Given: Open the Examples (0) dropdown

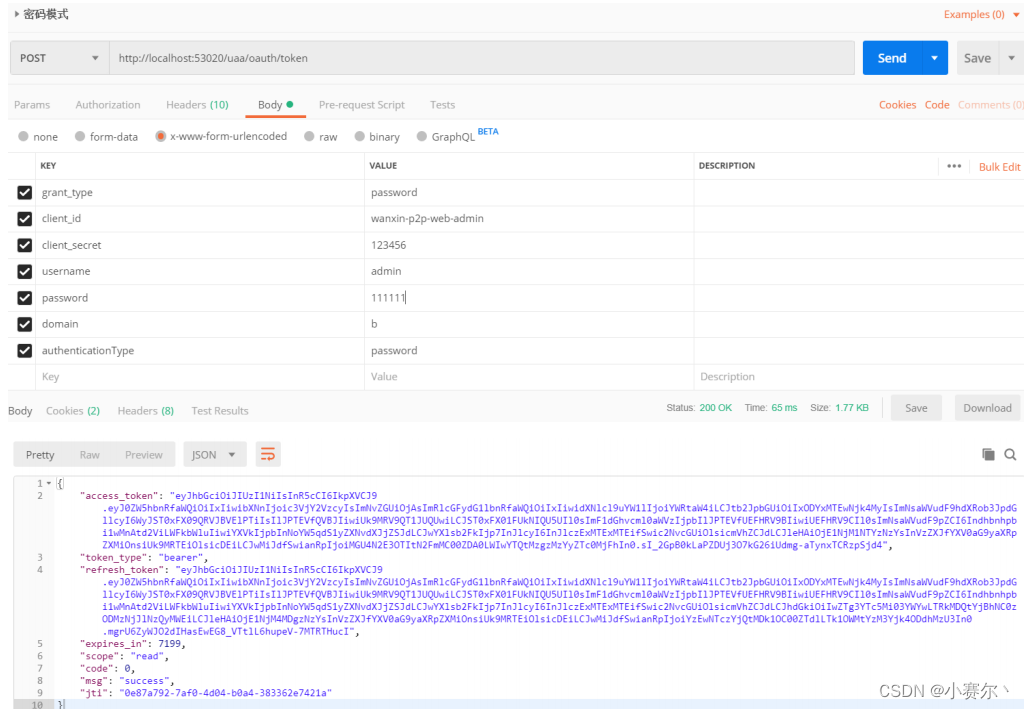Looking at the screenshot, I should click(x=980, y=14).
